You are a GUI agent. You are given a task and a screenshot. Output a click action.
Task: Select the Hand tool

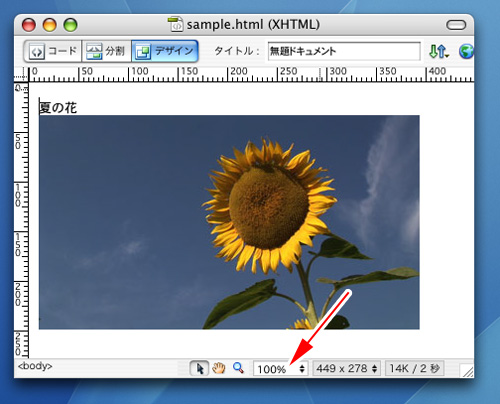pos(219,368)
